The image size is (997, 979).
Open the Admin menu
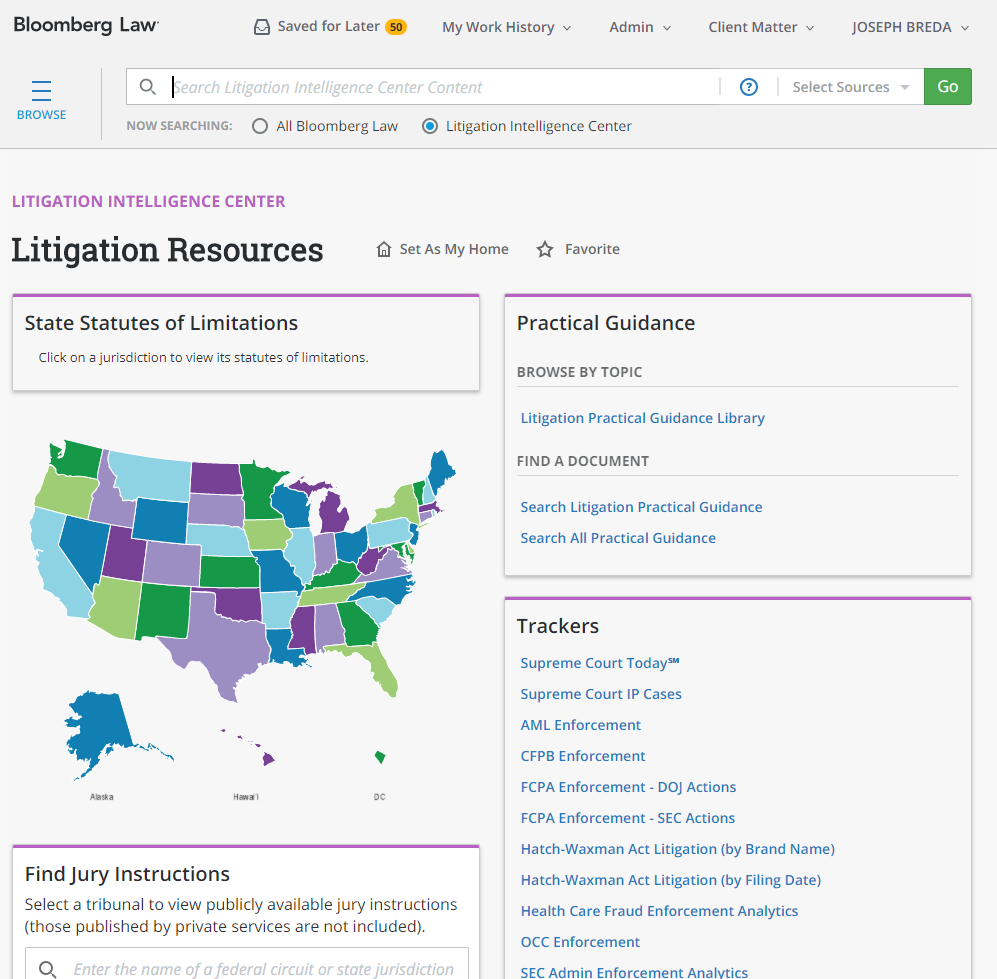[640, 27]
